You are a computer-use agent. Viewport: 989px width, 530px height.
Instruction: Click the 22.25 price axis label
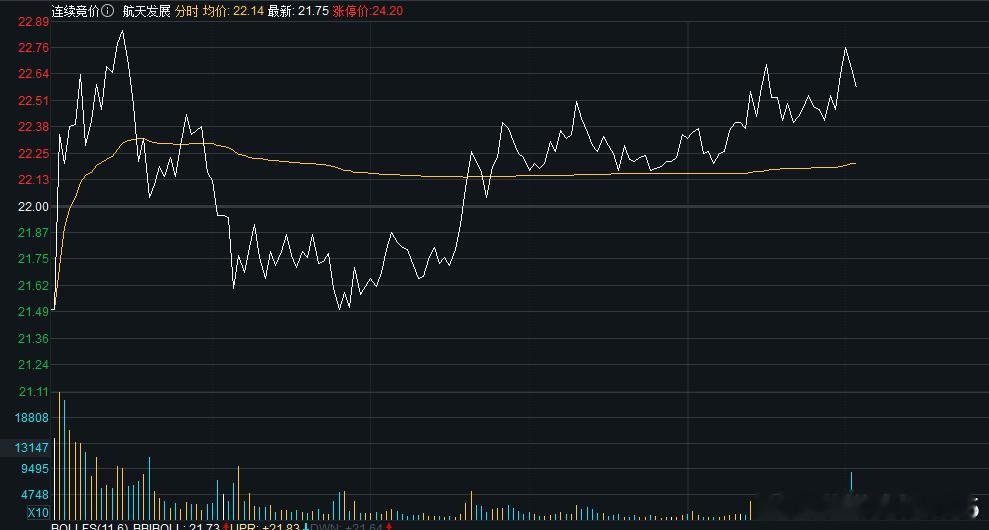(33, 154)
